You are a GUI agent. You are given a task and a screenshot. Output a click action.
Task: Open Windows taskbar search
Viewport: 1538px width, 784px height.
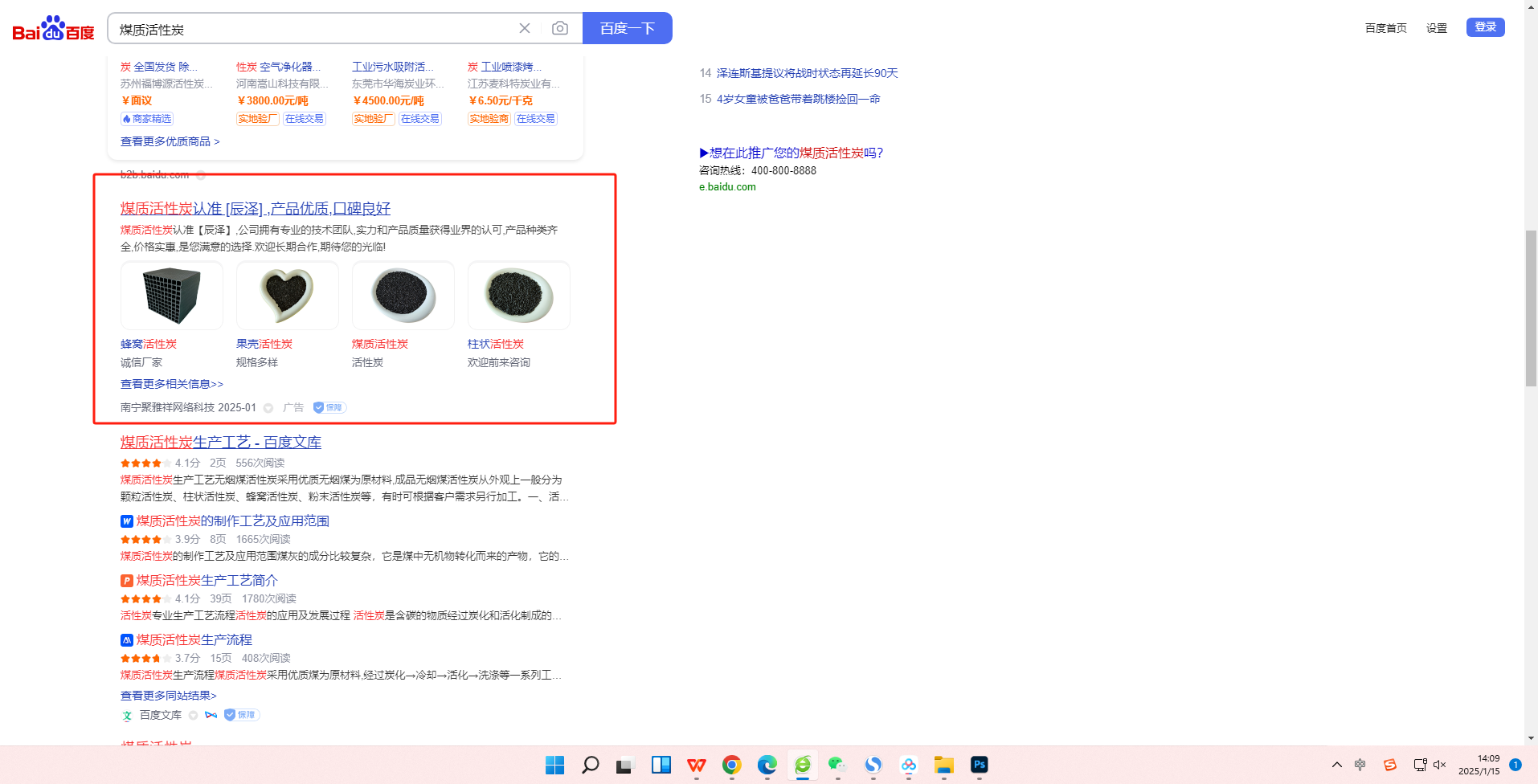coord(591,765)
